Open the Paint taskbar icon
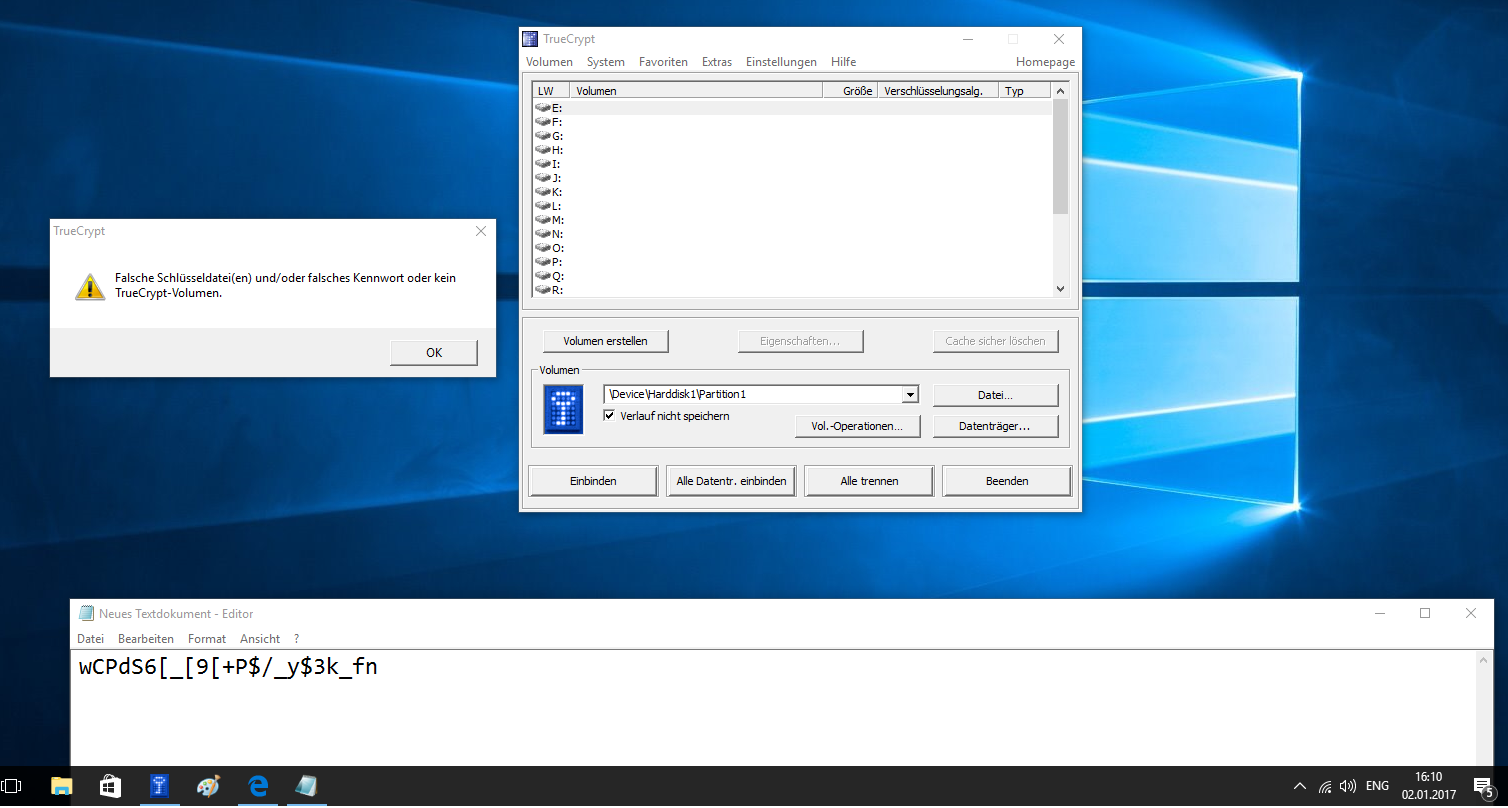The image size is (1508, 808). tap(208, 787)
